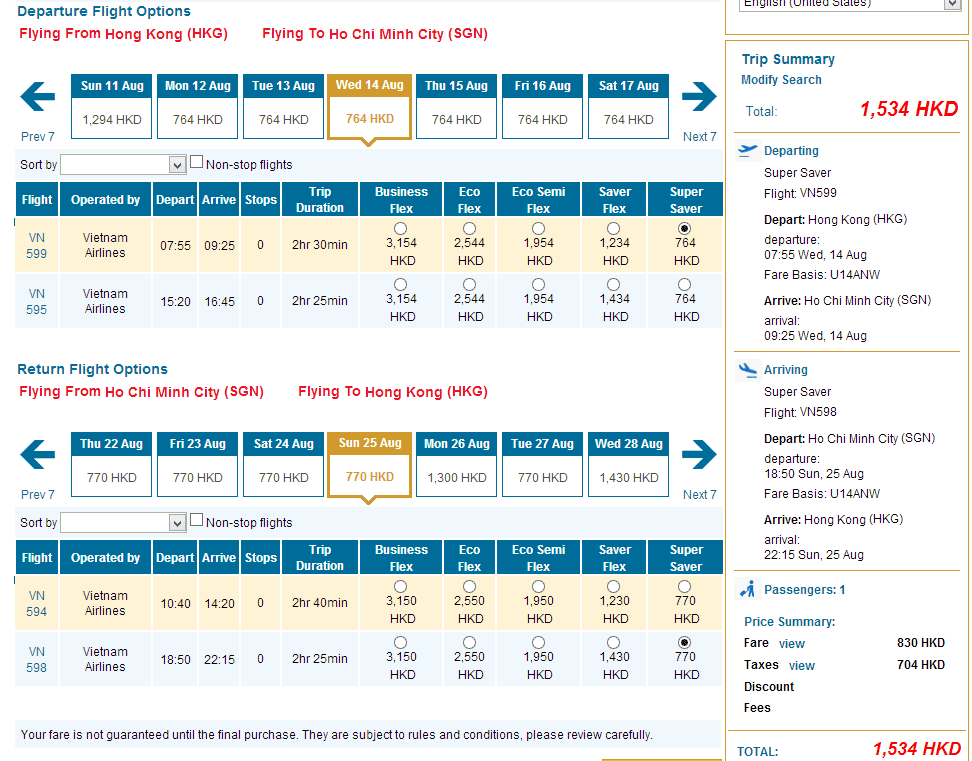Tick Non-stop flights checkbox for return options
972x761 pixels.
(x=197, y=520)
